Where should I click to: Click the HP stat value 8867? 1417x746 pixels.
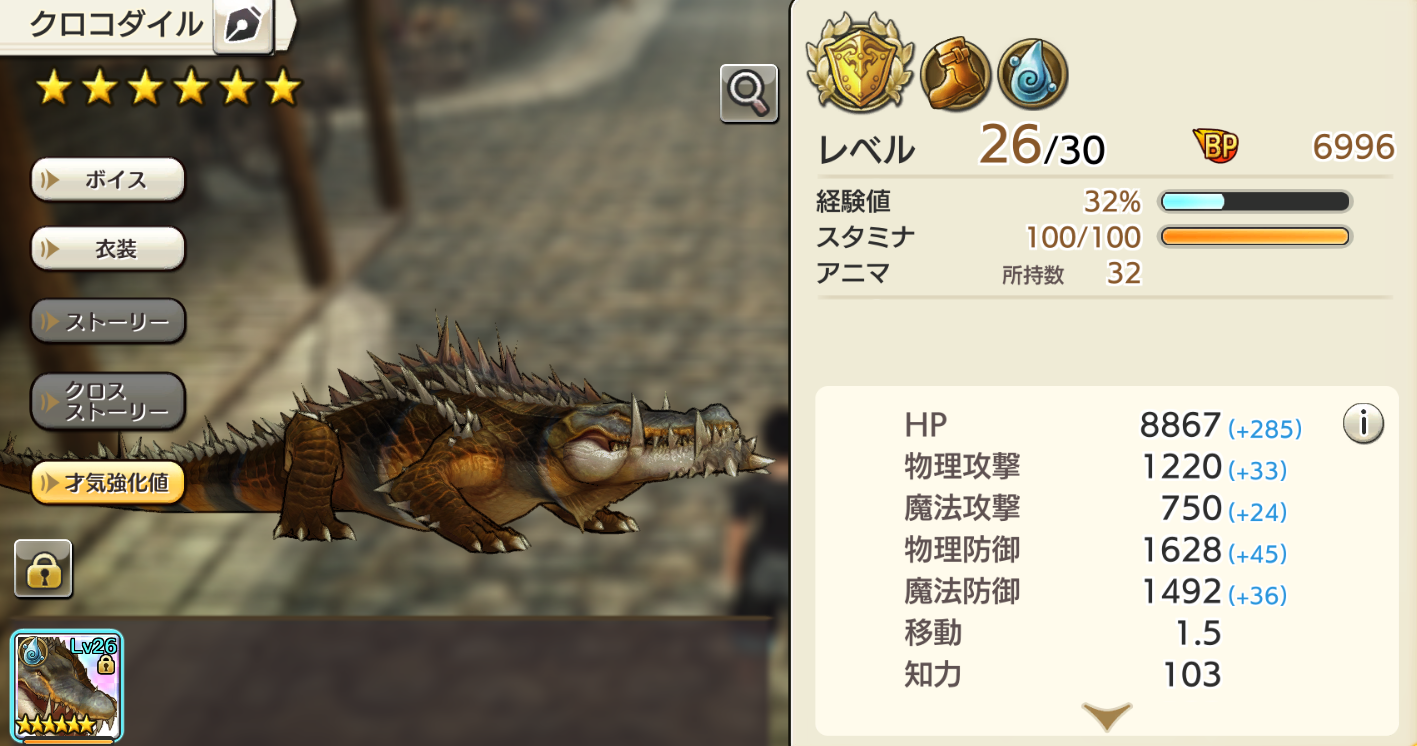pos(1180,425)
